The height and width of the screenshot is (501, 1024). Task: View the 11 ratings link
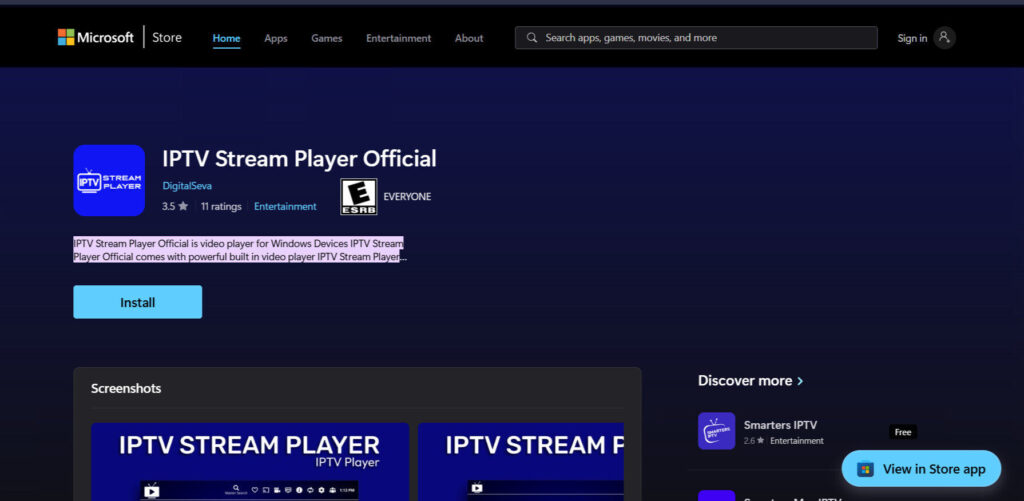221,206
